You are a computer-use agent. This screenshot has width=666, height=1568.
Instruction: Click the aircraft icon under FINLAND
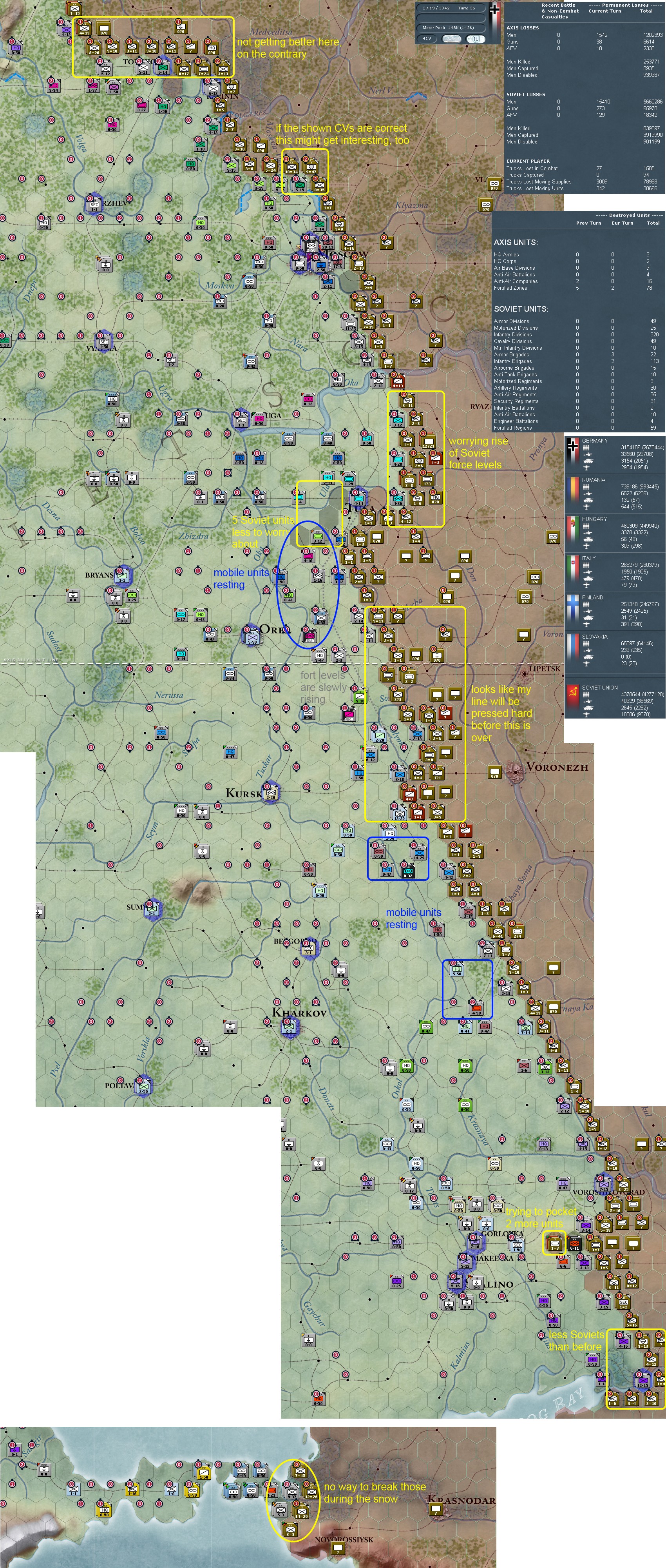click(587, 624)
